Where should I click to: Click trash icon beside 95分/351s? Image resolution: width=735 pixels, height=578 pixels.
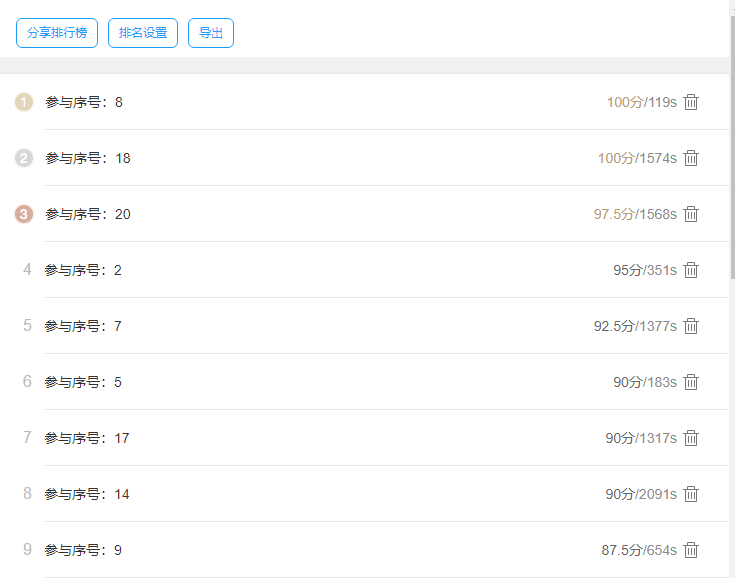click(691, 270)
